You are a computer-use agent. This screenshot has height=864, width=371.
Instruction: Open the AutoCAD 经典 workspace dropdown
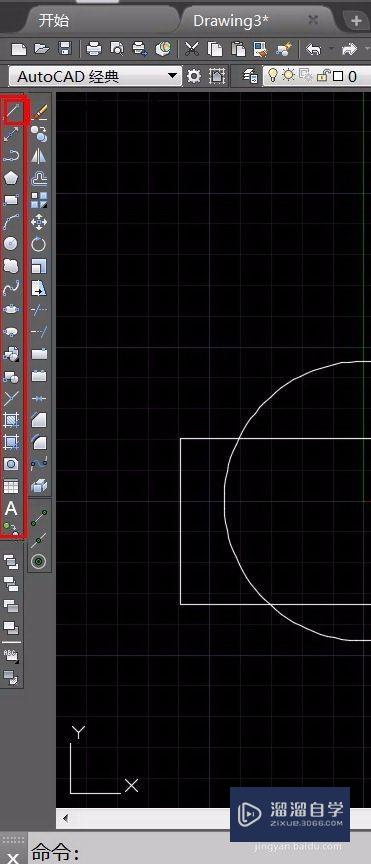tap(96, 76)
